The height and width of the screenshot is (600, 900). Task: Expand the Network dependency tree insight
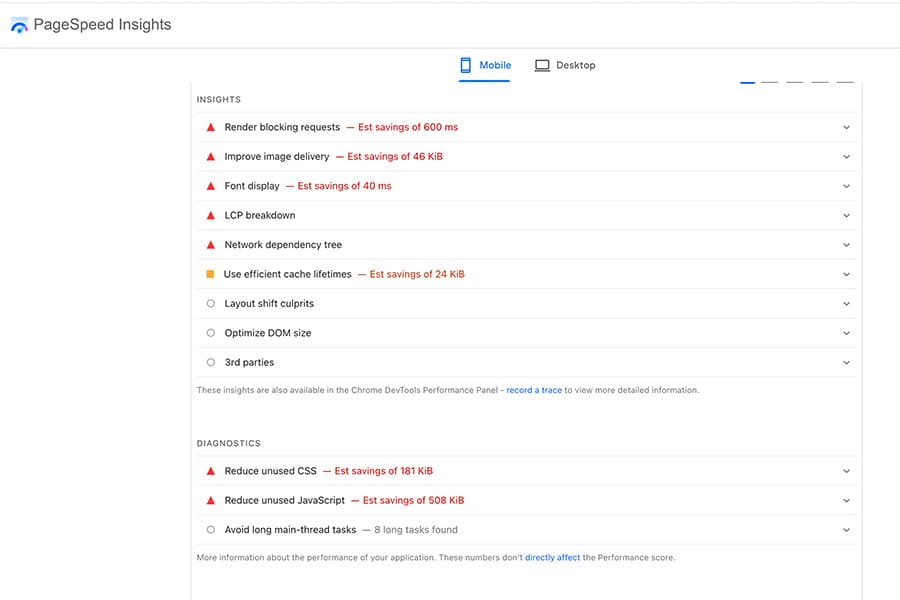click(846, 245)
